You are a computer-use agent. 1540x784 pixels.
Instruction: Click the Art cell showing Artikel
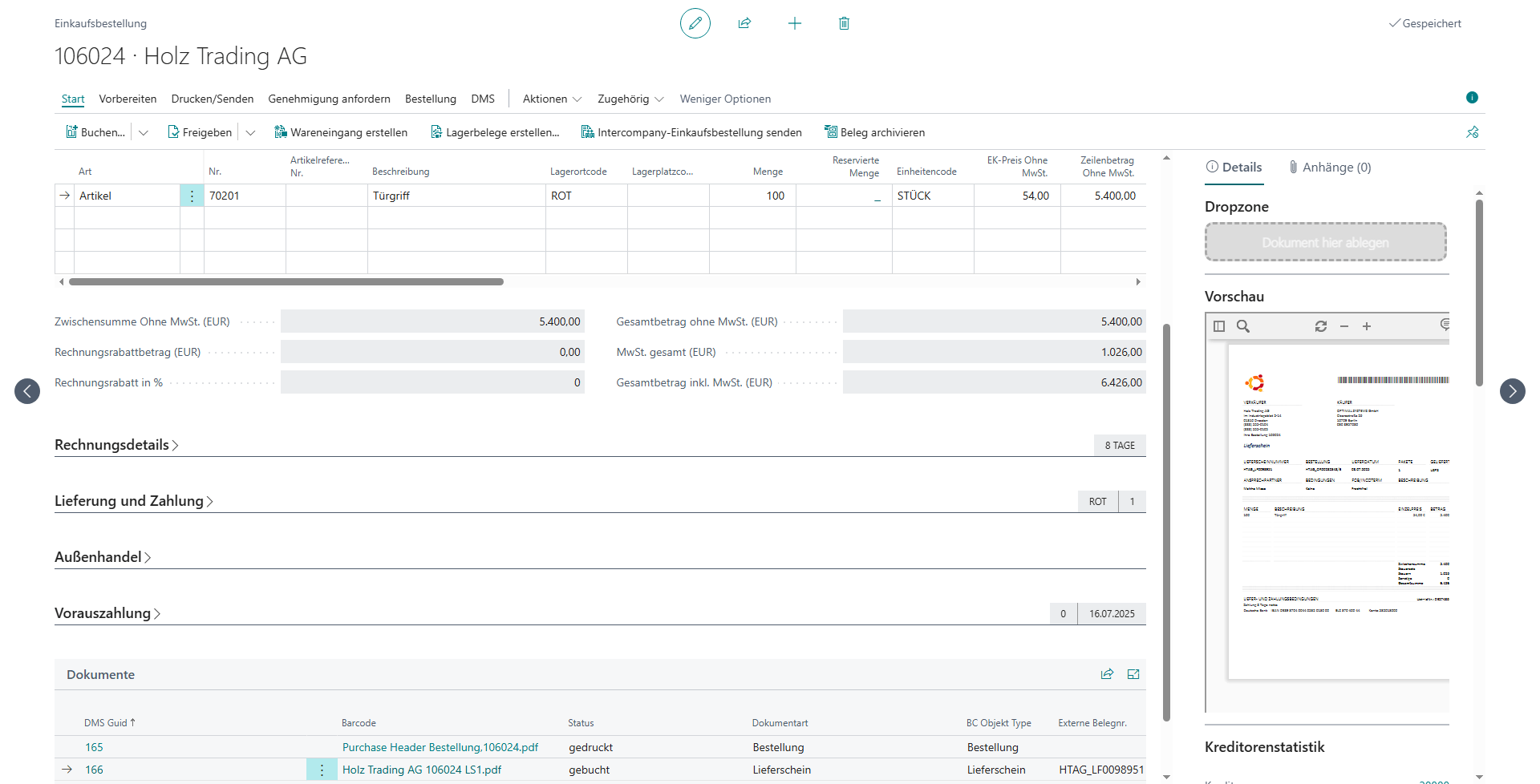point(127,196)
